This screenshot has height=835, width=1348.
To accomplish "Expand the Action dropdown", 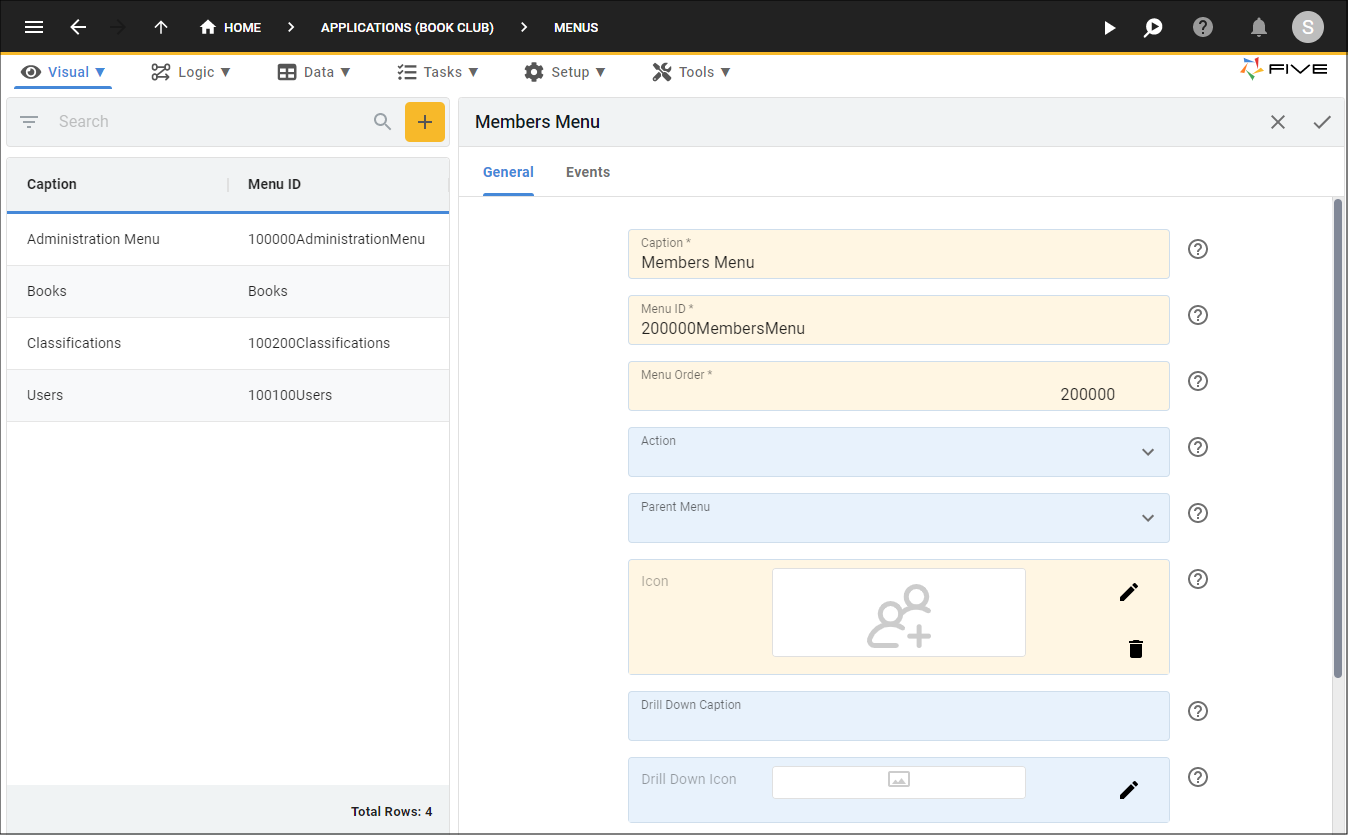I will point(1148,452).
